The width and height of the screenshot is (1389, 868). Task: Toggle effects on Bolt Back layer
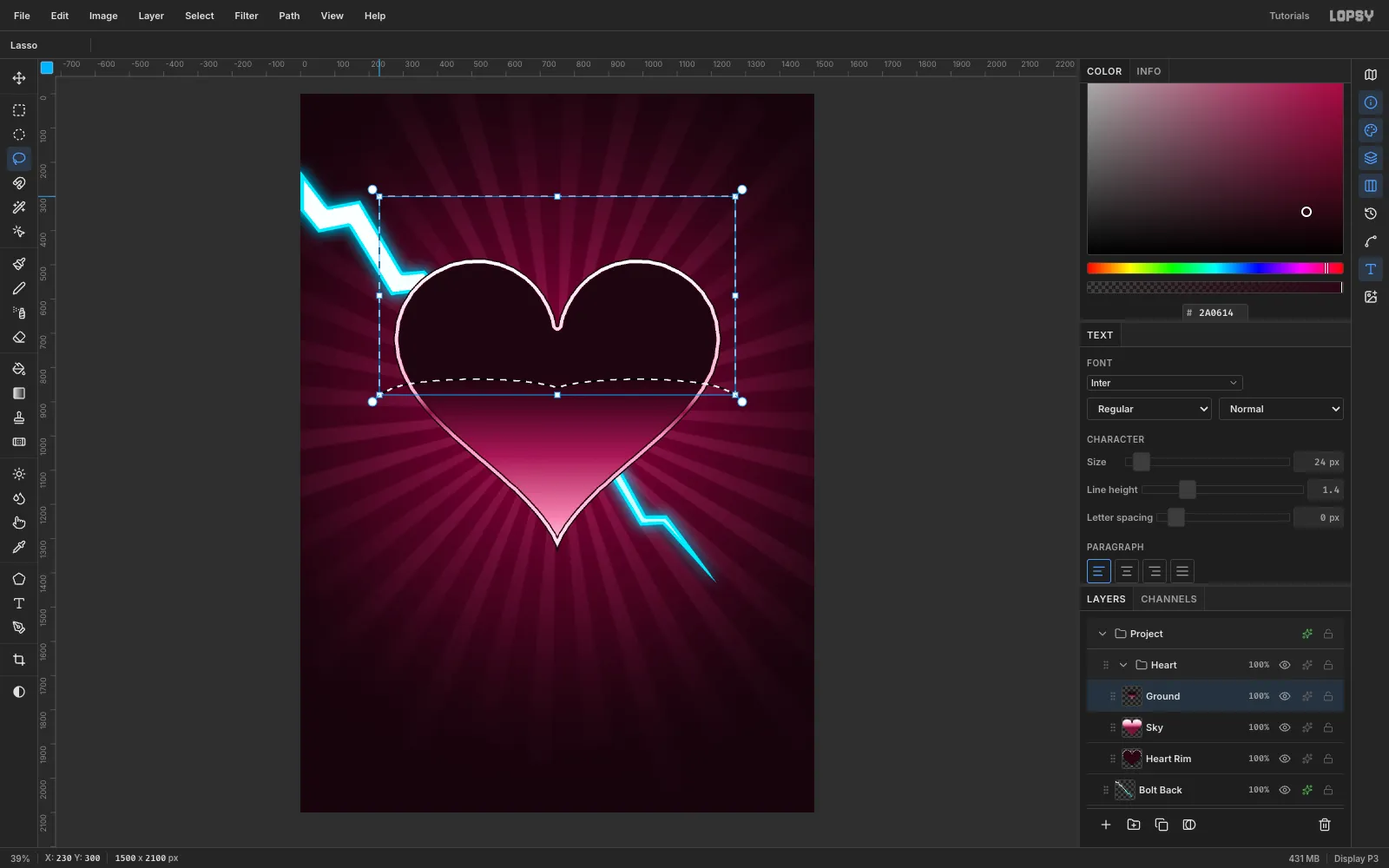(1307, 790)
